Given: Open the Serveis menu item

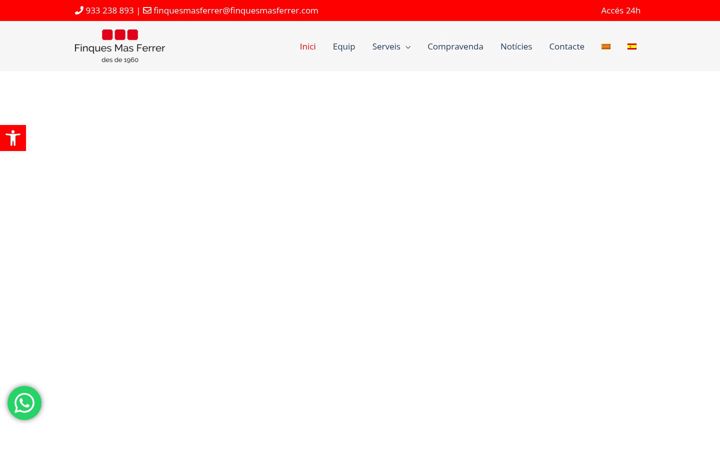Looking at the screenshot, I should (386, 46).
